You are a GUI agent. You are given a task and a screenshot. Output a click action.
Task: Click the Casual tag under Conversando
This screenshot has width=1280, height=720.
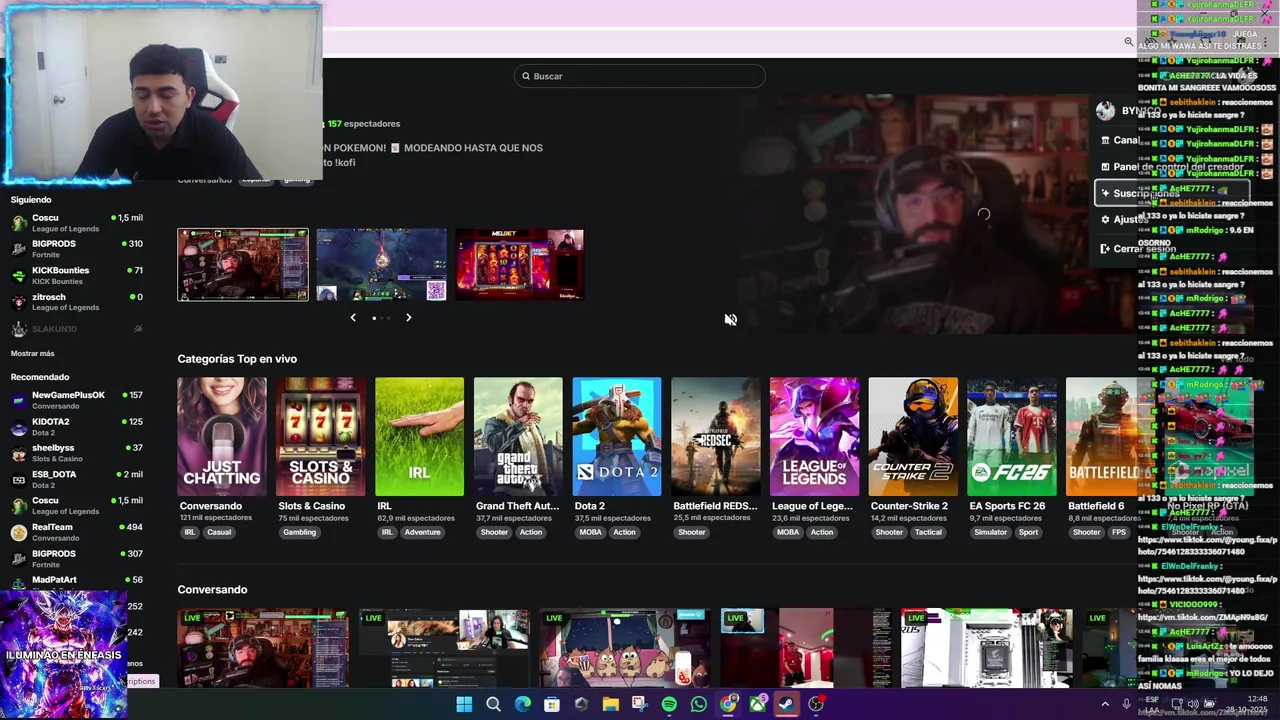[219, 532]
